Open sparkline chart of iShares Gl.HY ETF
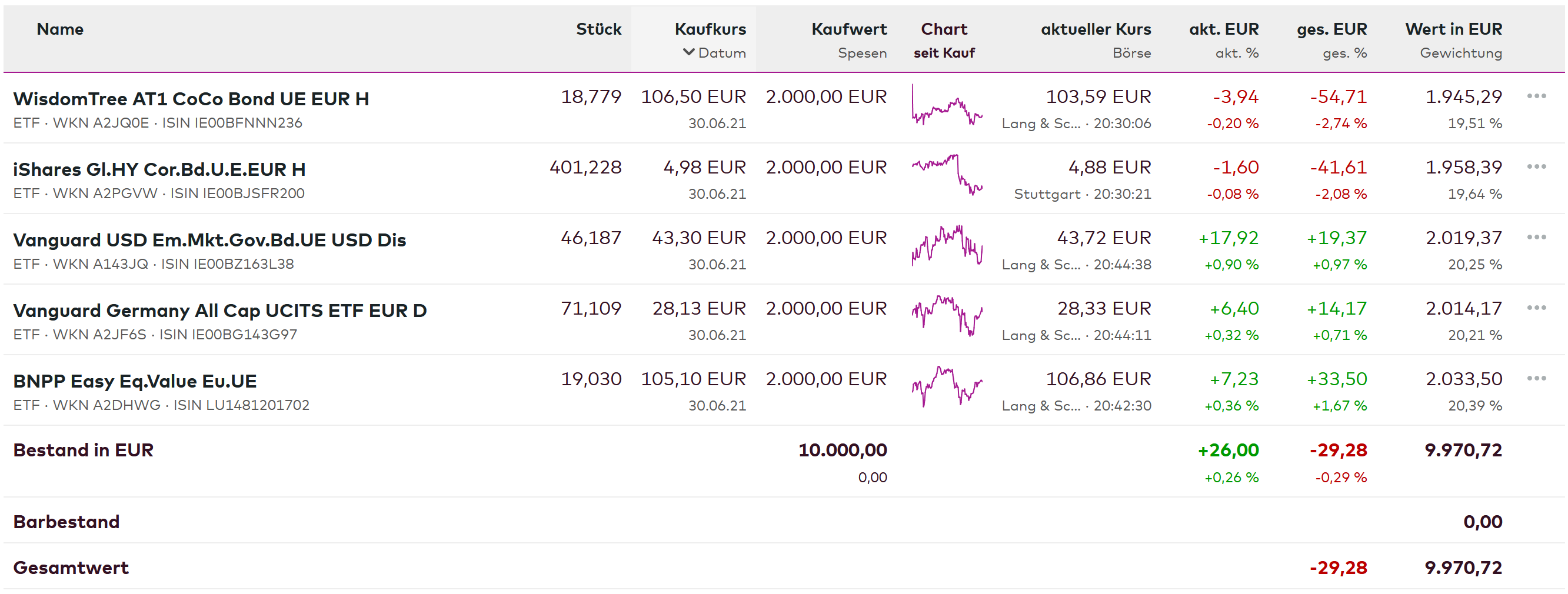This screenshot has width=1568, height=594. click(x=947, y=175)
